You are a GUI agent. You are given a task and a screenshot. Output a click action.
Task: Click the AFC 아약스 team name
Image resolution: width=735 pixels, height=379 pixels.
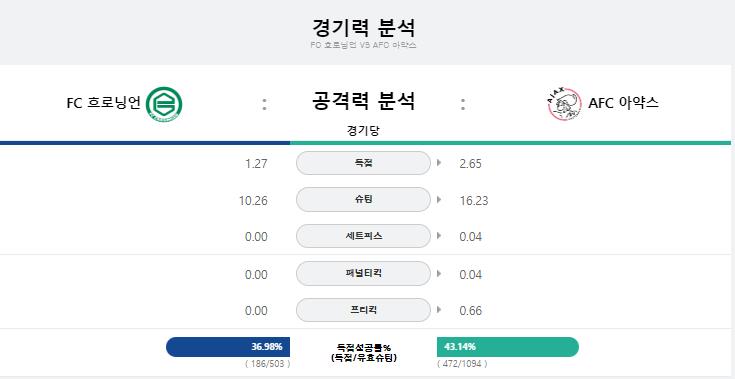[623, 103]
